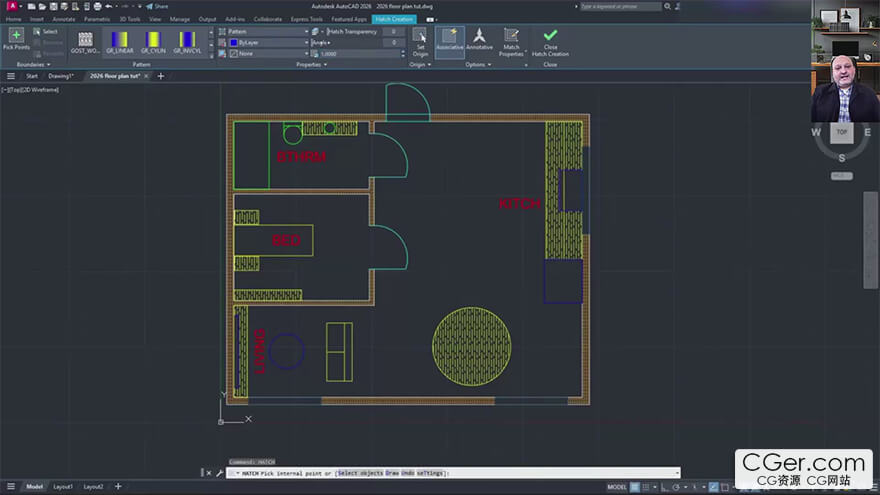Switch to the Home ribbon tab
880x495 pixels.
click(13, 19)
